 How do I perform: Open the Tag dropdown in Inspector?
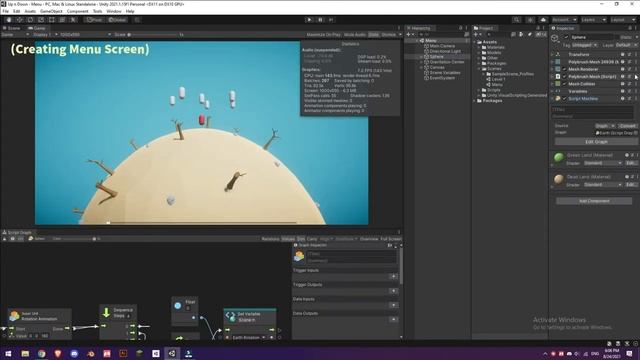(584, 45)
